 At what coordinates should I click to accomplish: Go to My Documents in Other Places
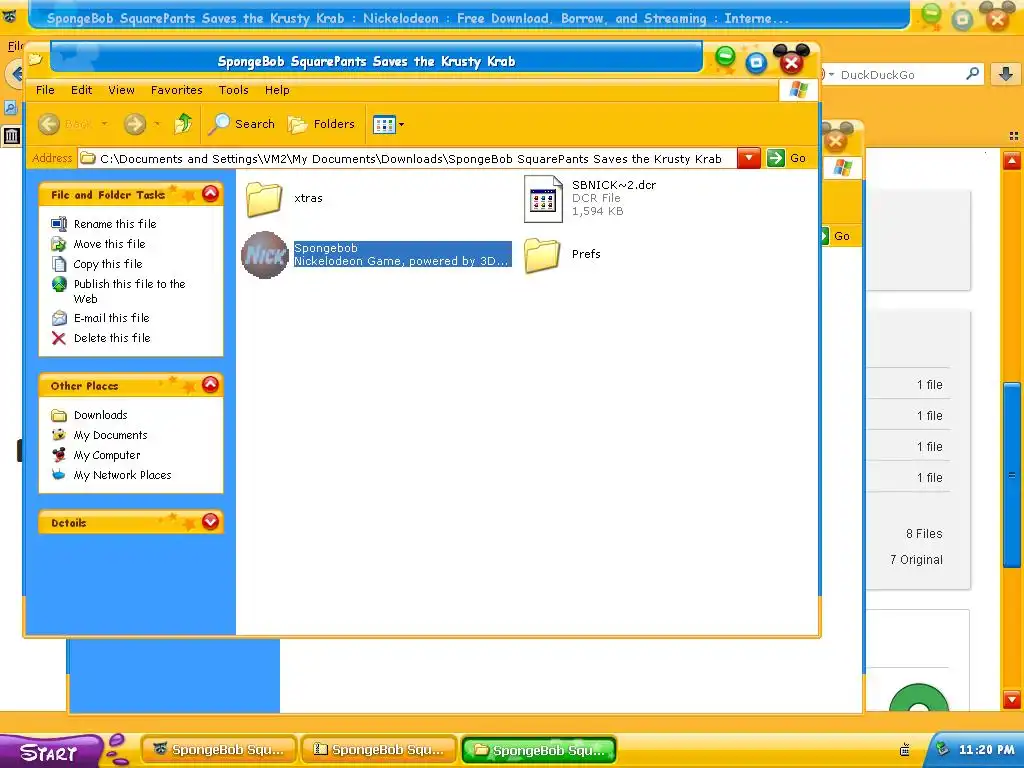point(110,436)
